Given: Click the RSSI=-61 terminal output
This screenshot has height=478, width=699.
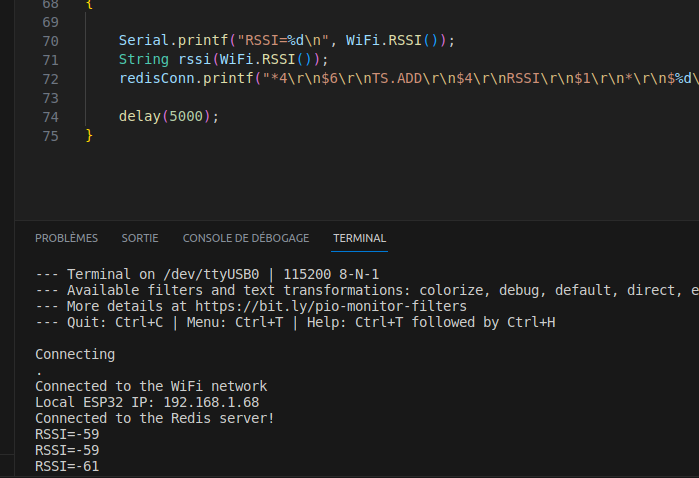Looking at the screenshot, I should tap(67, 466).
